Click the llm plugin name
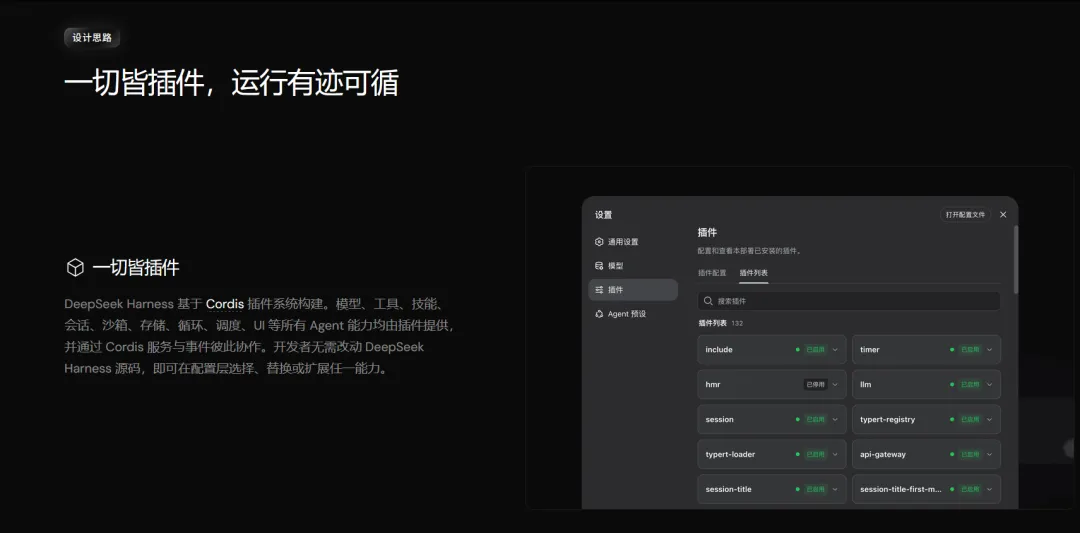Screen dimensions: 1080x533 coord(866,385)
